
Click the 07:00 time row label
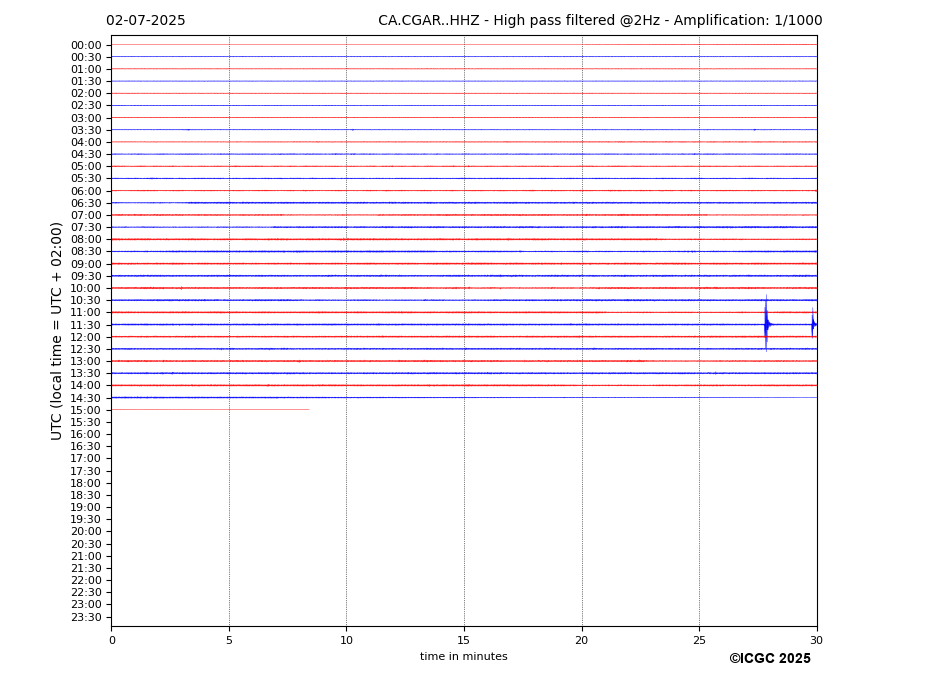tap(86, 215)
